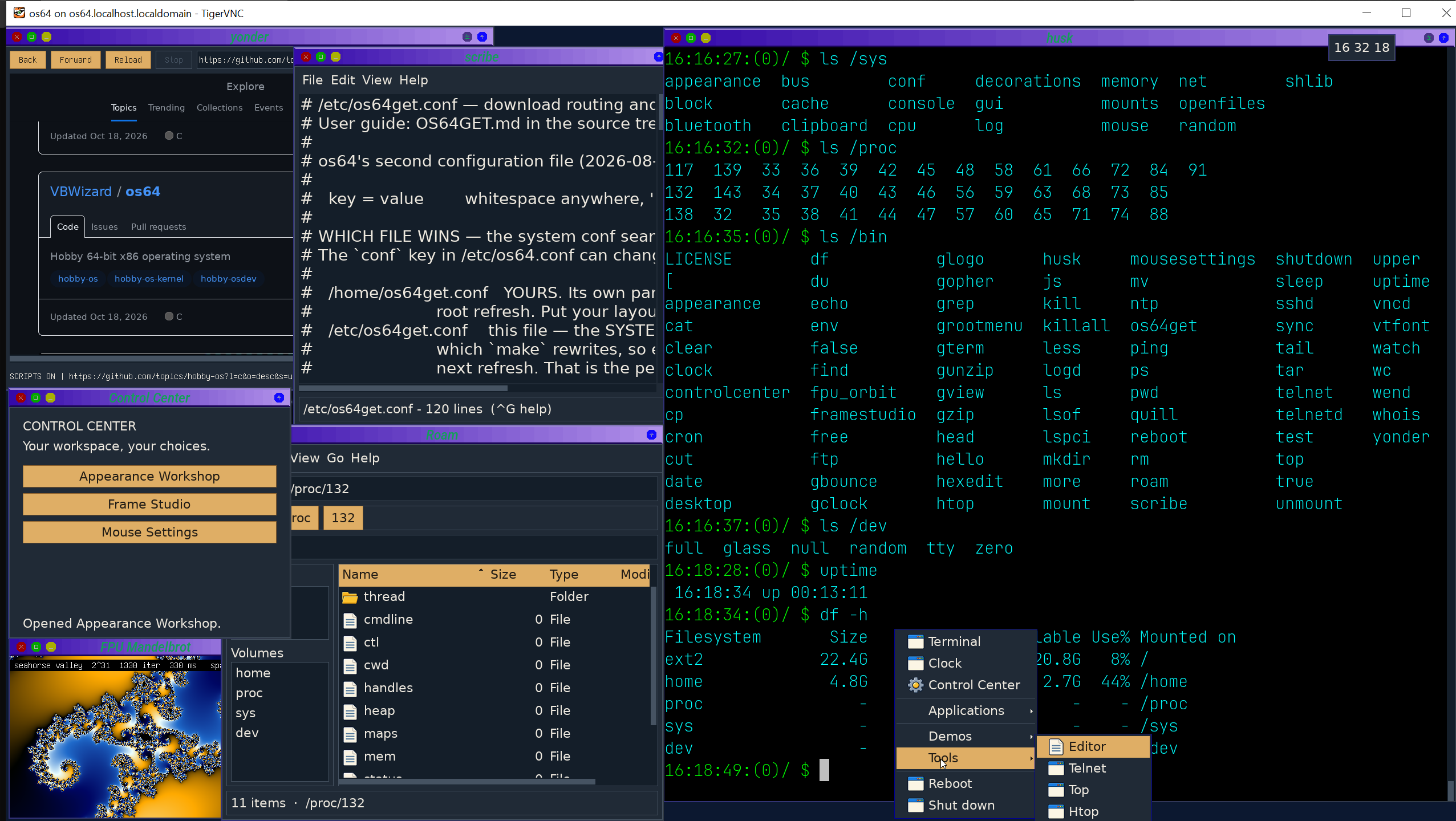This screenshot has width=1456, height=821.
Task: Click the Reload button in yonder
Action: pyautogui.click(x=128, y=60)
